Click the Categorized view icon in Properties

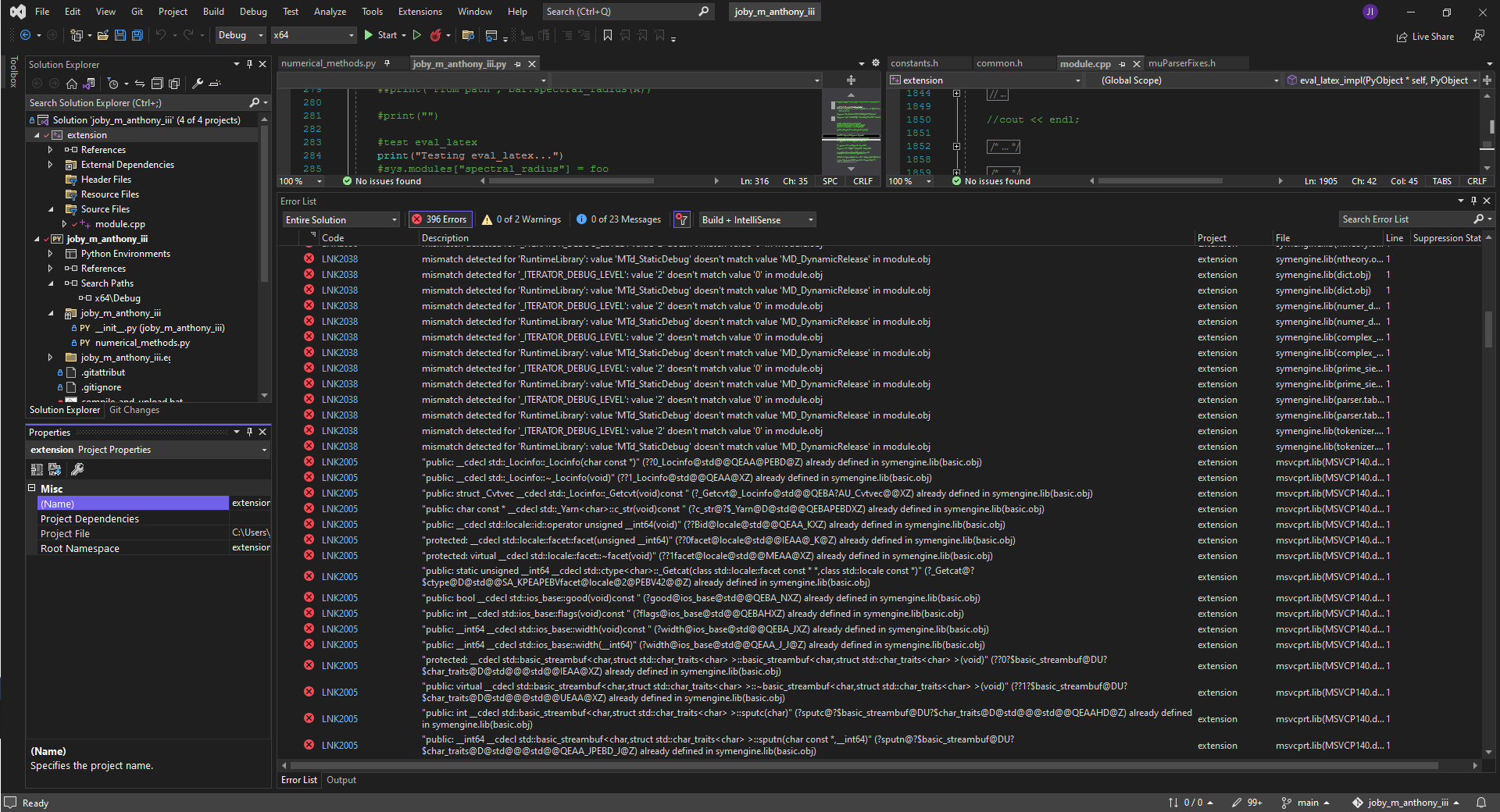click(37, 469)
